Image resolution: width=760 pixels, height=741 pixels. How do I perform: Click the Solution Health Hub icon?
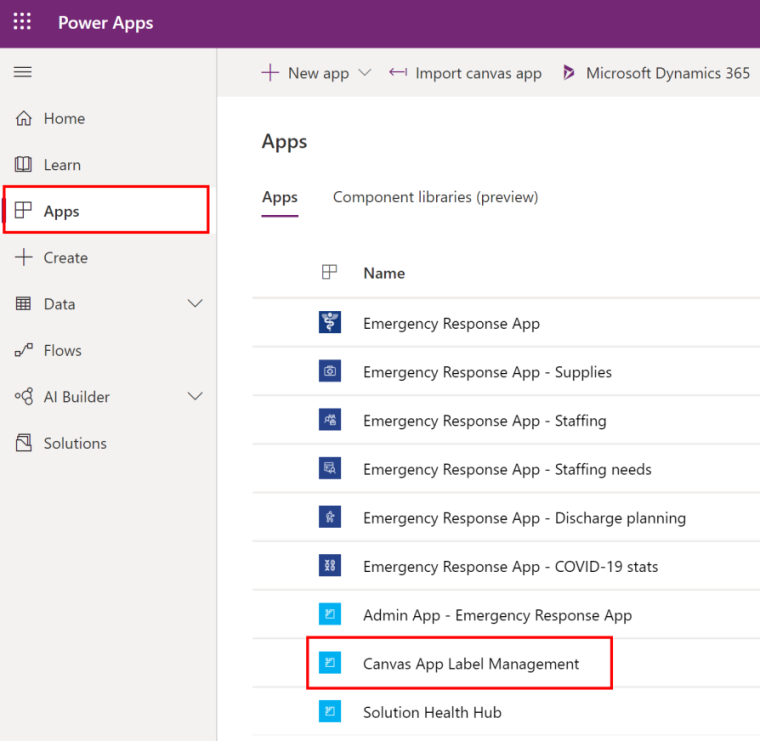(330, 712)
